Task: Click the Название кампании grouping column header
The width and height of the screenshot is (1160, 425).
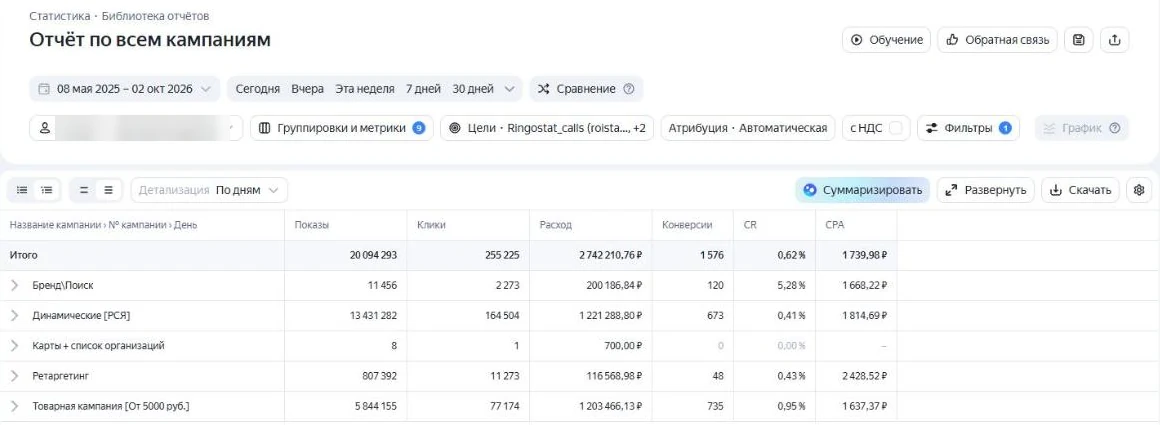Action: point(104,225)
